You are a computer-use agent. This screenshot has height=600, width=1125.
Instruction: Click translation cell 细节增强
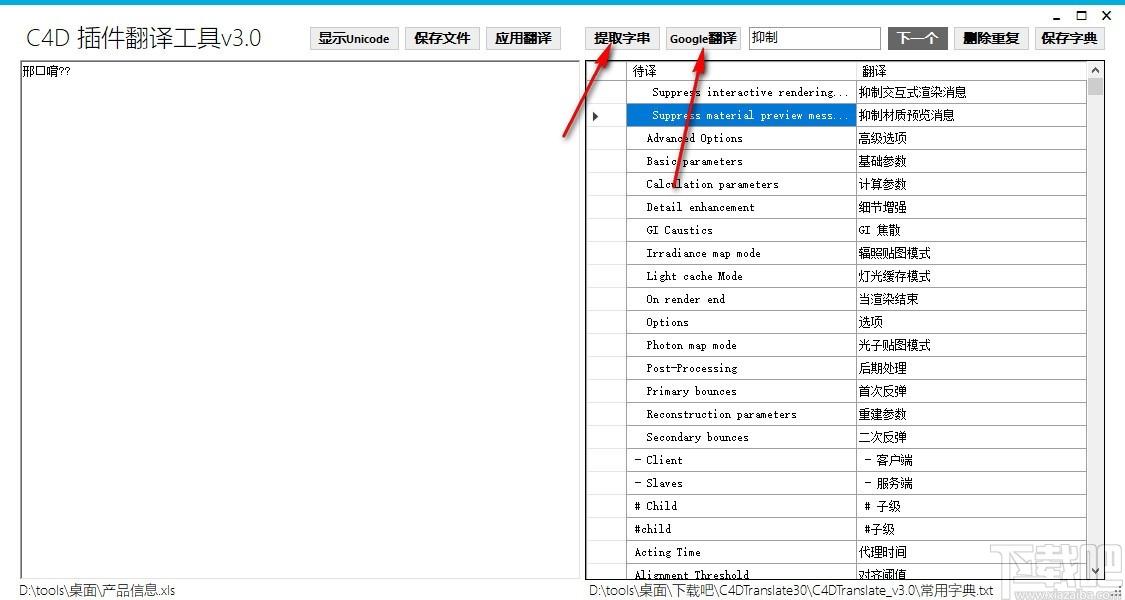pos(971,207)
